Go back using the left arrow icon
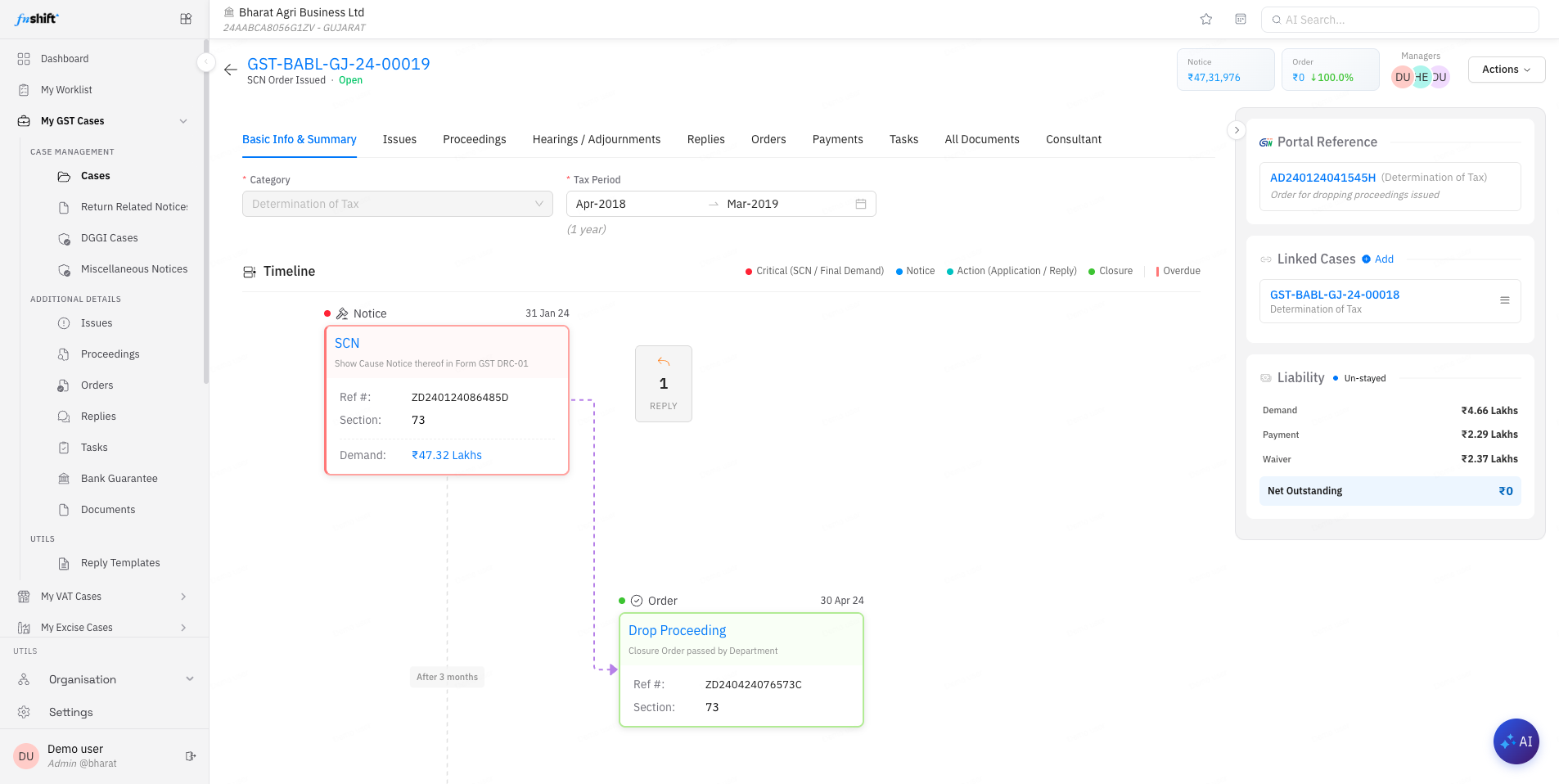 coord(231,70)
